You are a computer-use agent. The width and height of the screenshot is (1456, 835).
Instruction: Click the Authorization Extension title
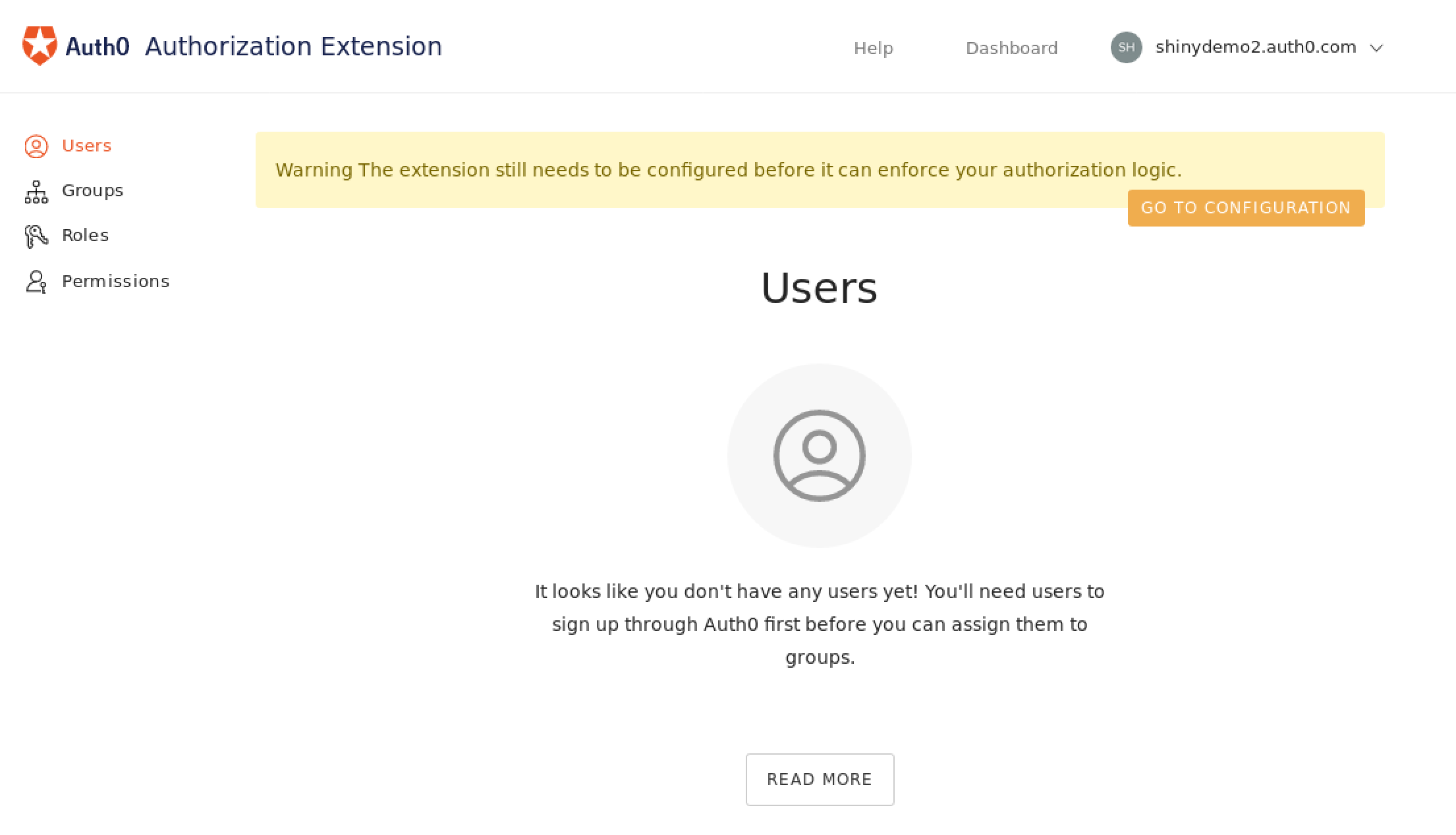(293, 47)
